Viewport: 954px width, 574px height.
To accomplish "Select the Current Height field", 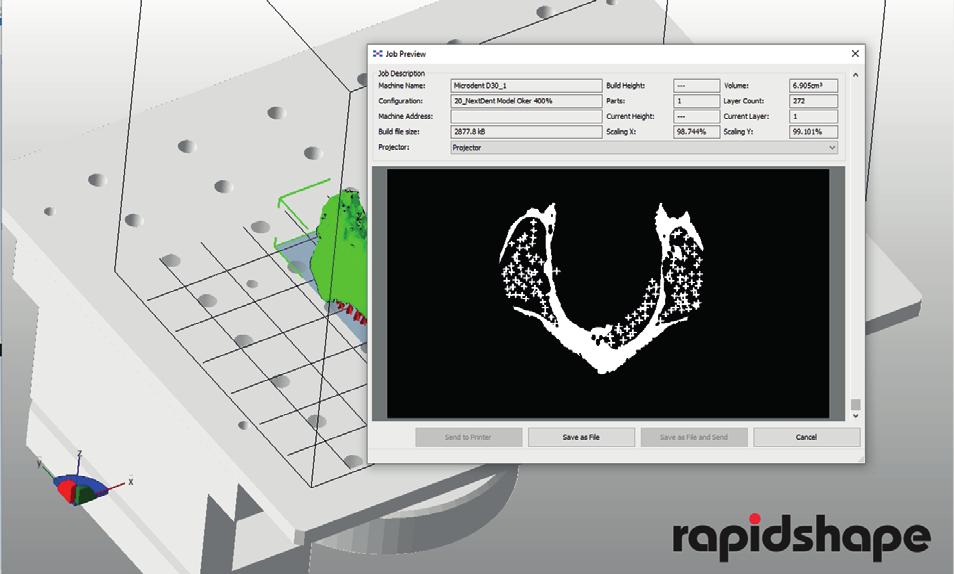I will point(696,116).
